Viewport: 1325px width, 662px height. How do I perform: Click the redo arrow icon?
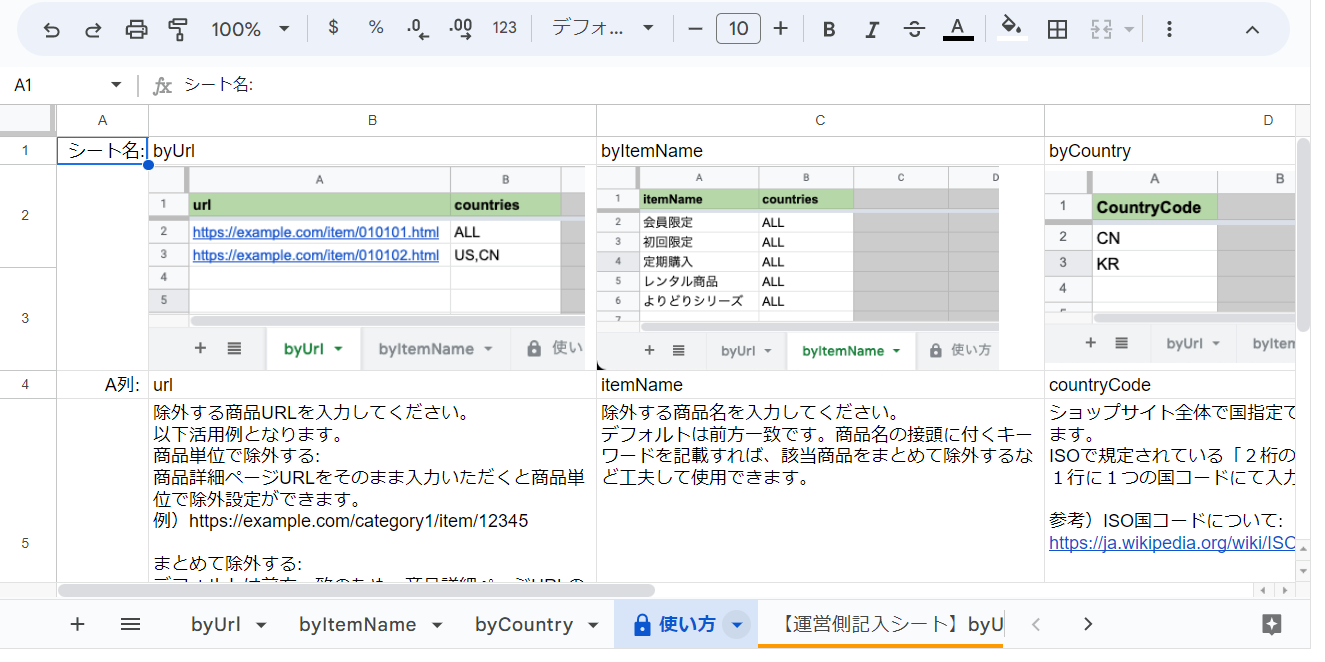93,29
